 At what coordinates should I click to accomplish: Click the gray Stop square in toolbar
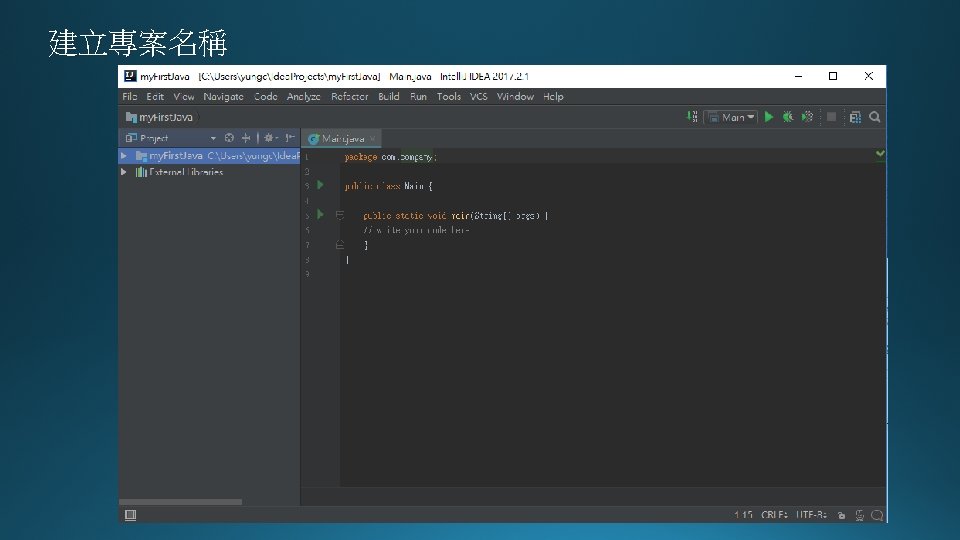[x=831, y=117]
